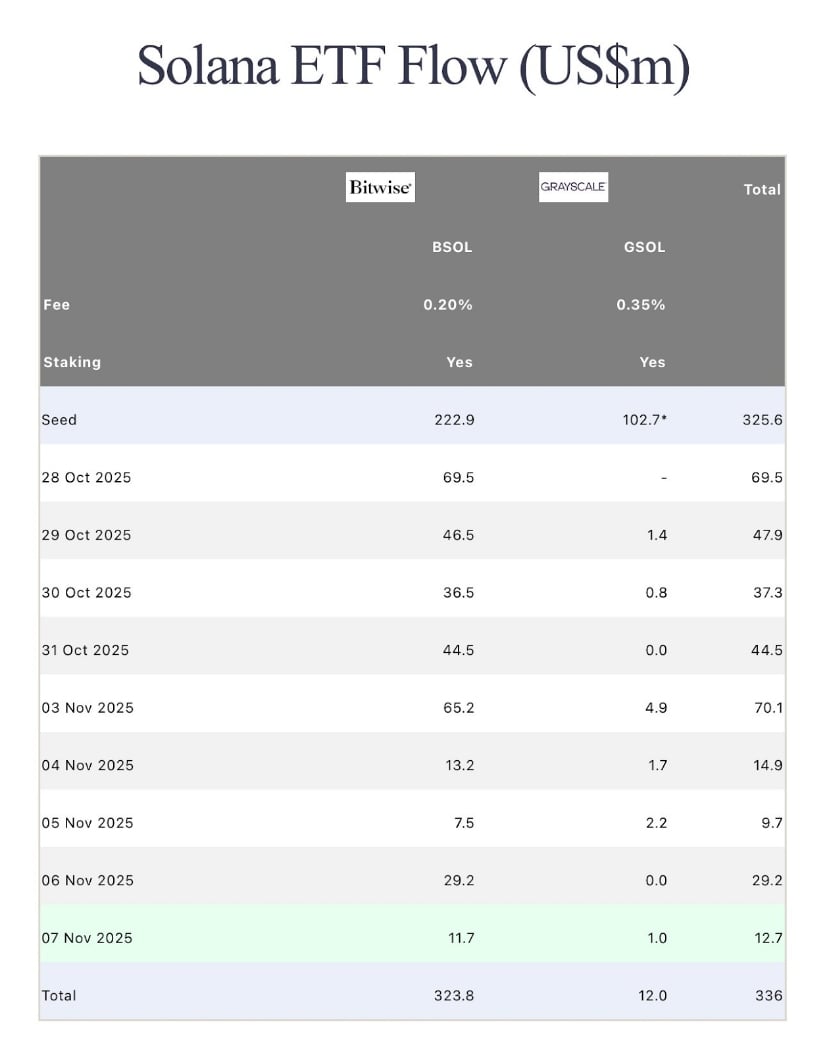Select the 03 Nov 2025 date row
825x1053 pixels.
[x=87, y=708]
